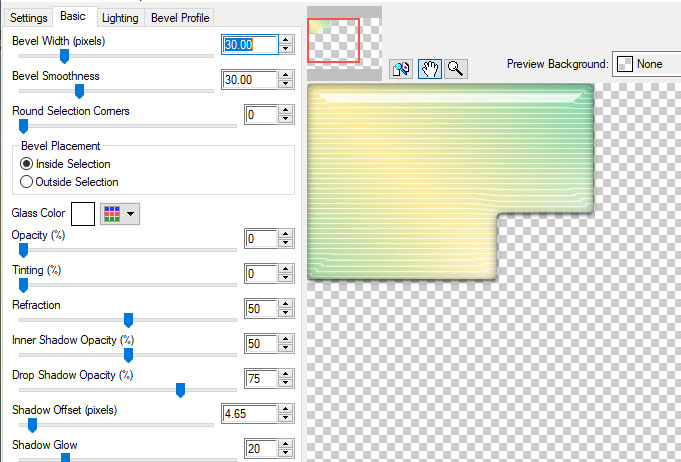Increase Refraction value using up arrow
The height and width of the screenshot is (462, 681).
tap(286, 304)
